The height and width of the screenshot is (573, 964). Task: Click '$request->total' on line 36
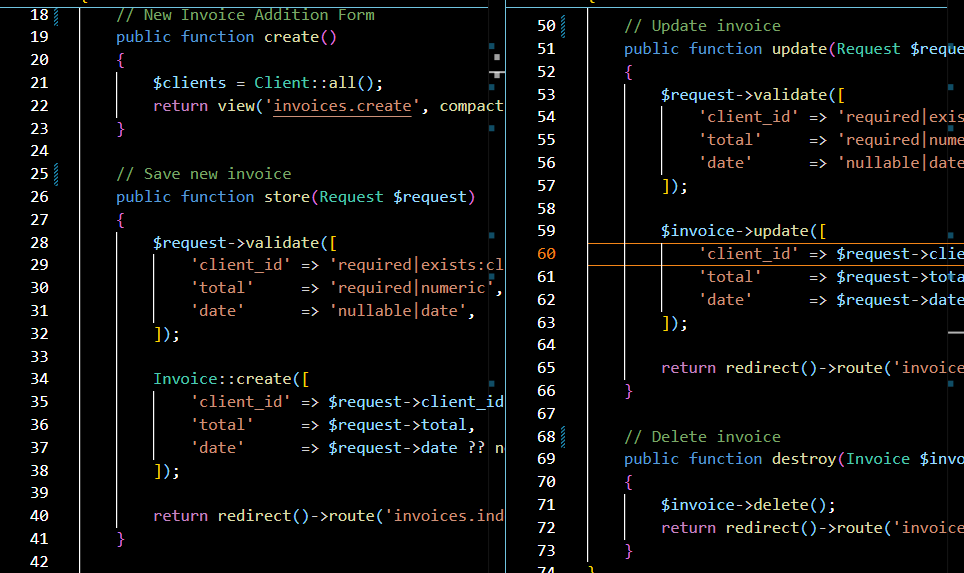(x=397, y=425)
